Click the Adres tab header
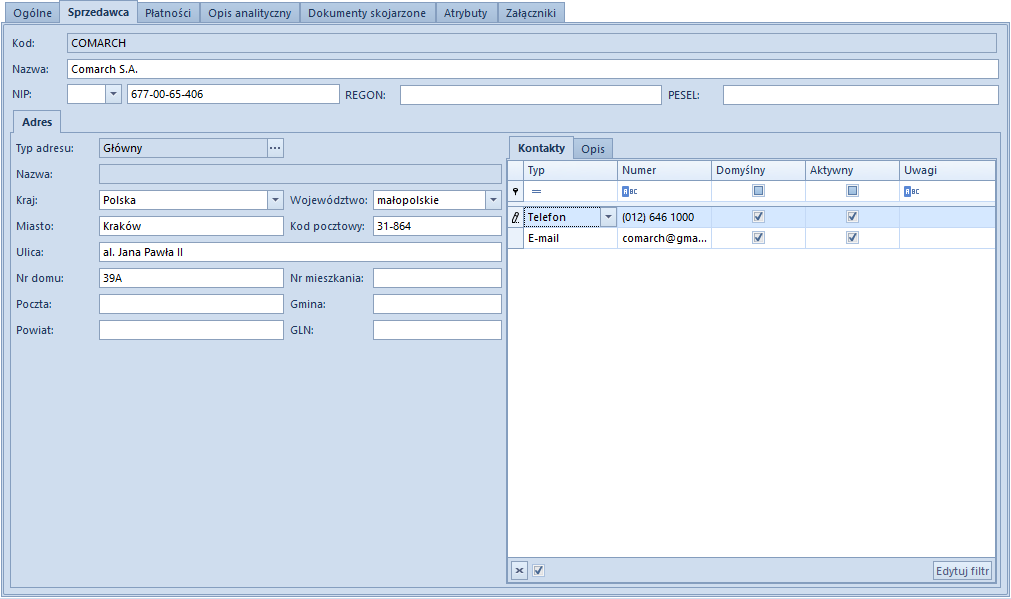 pyautogui.click(x=37, y=122)
